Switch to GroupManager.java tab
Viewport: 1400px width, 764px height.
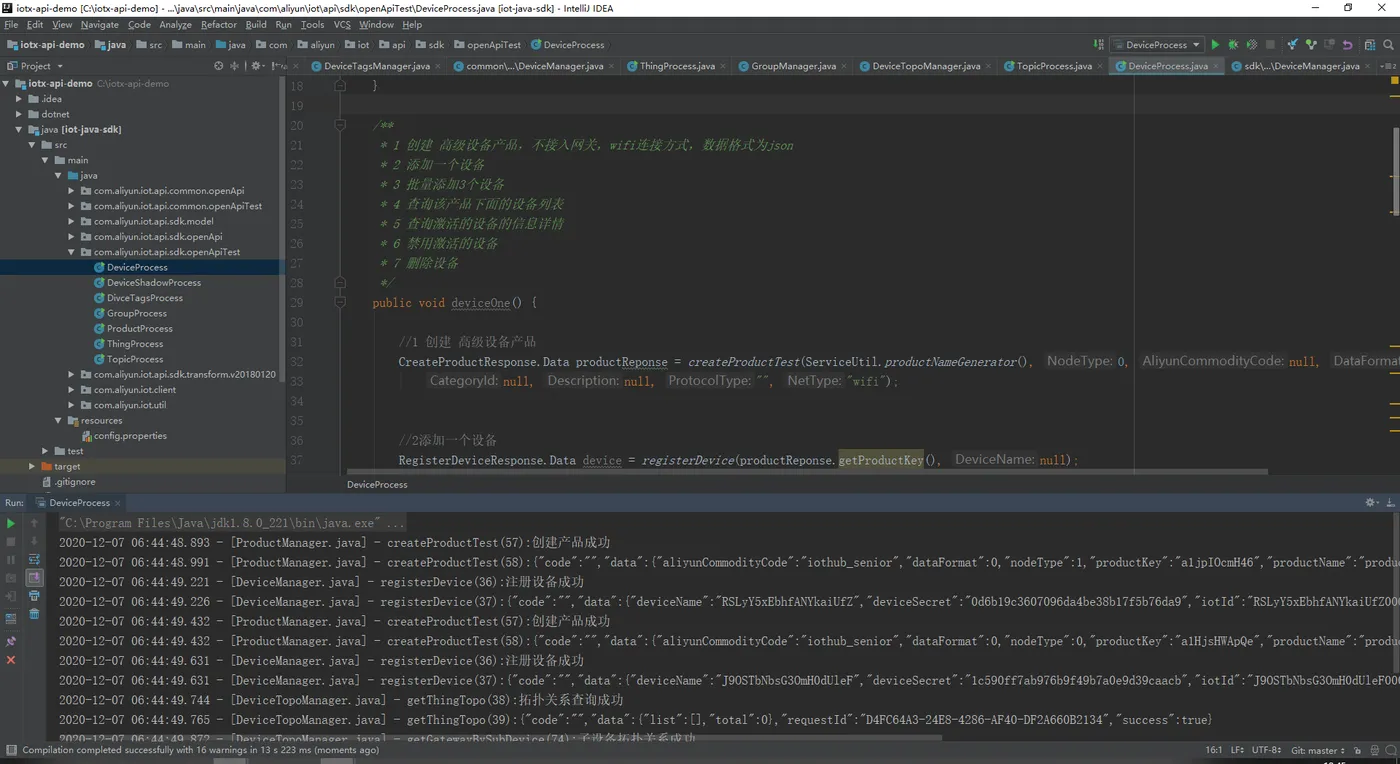(x=794, y=66)
